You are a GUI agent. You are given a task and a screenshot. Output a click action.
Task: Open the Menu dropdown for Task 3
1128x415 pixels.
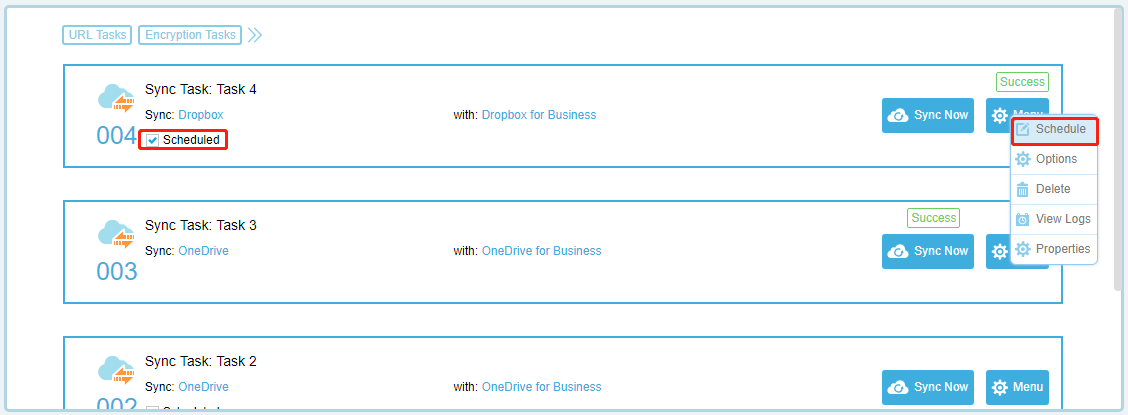click(997, 251)
